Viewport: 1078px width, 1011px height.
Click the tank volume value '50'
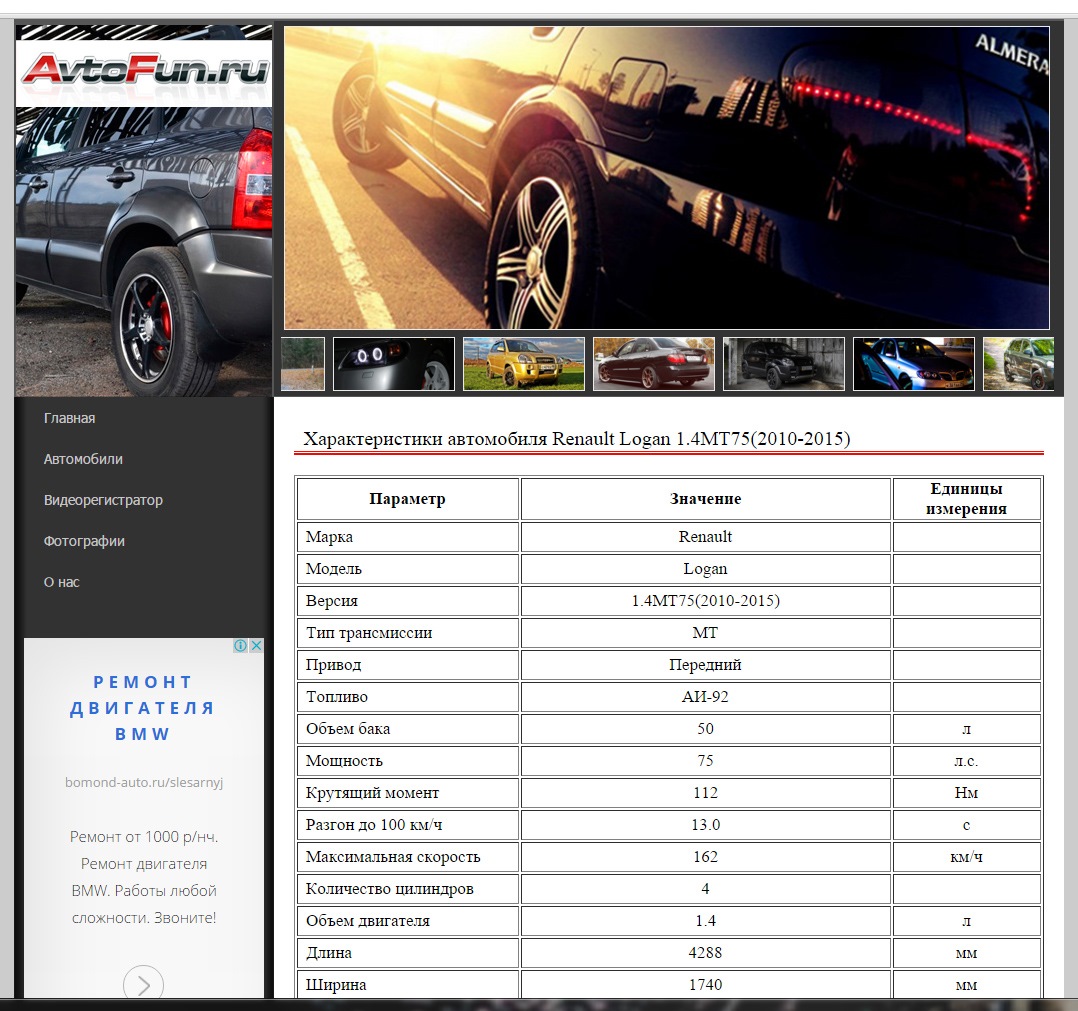(x=705, y=729)
